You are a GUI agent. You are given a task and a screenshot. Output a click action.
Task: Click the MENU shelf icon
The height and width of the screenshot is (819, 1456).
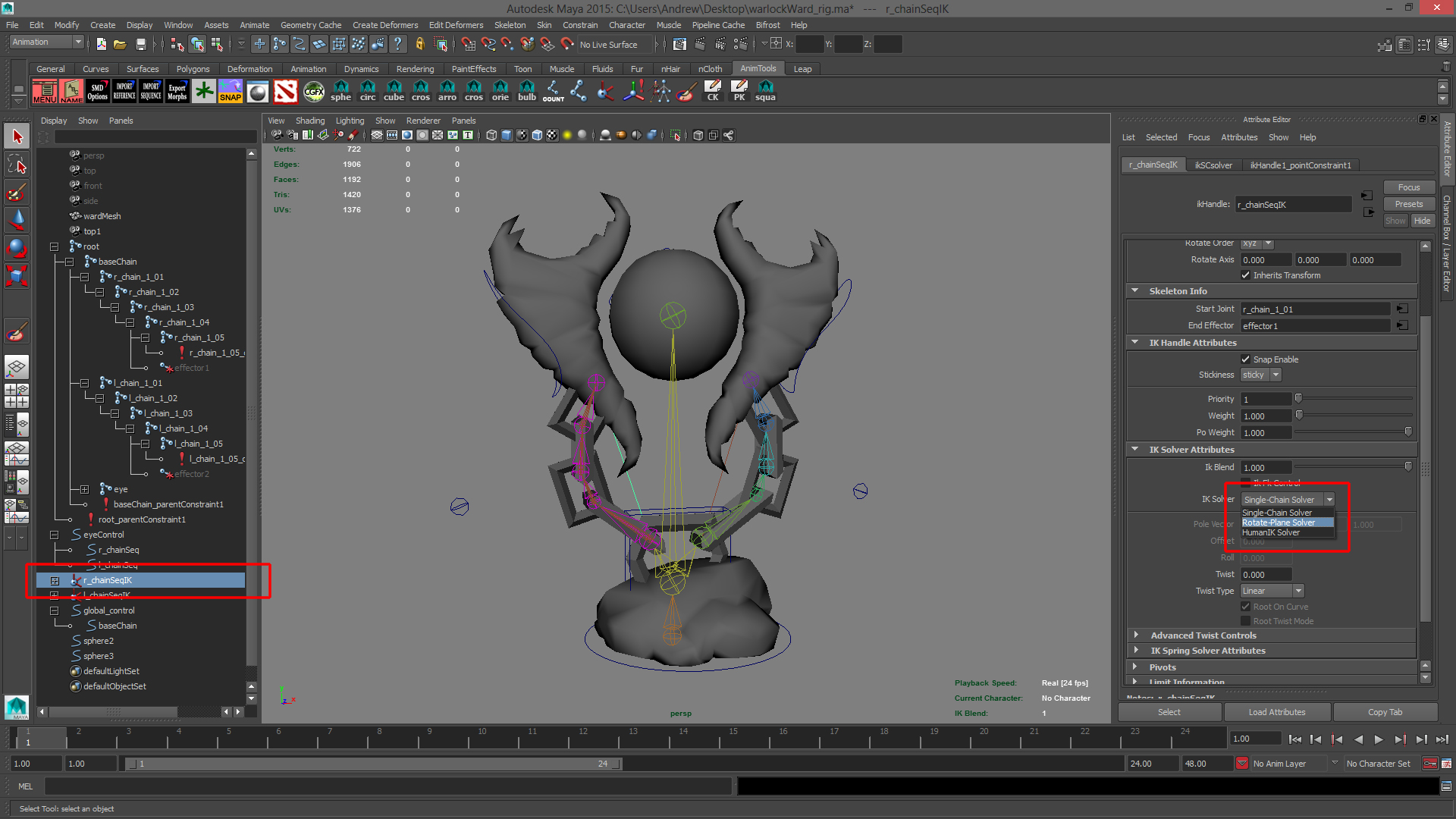point(44,91)
